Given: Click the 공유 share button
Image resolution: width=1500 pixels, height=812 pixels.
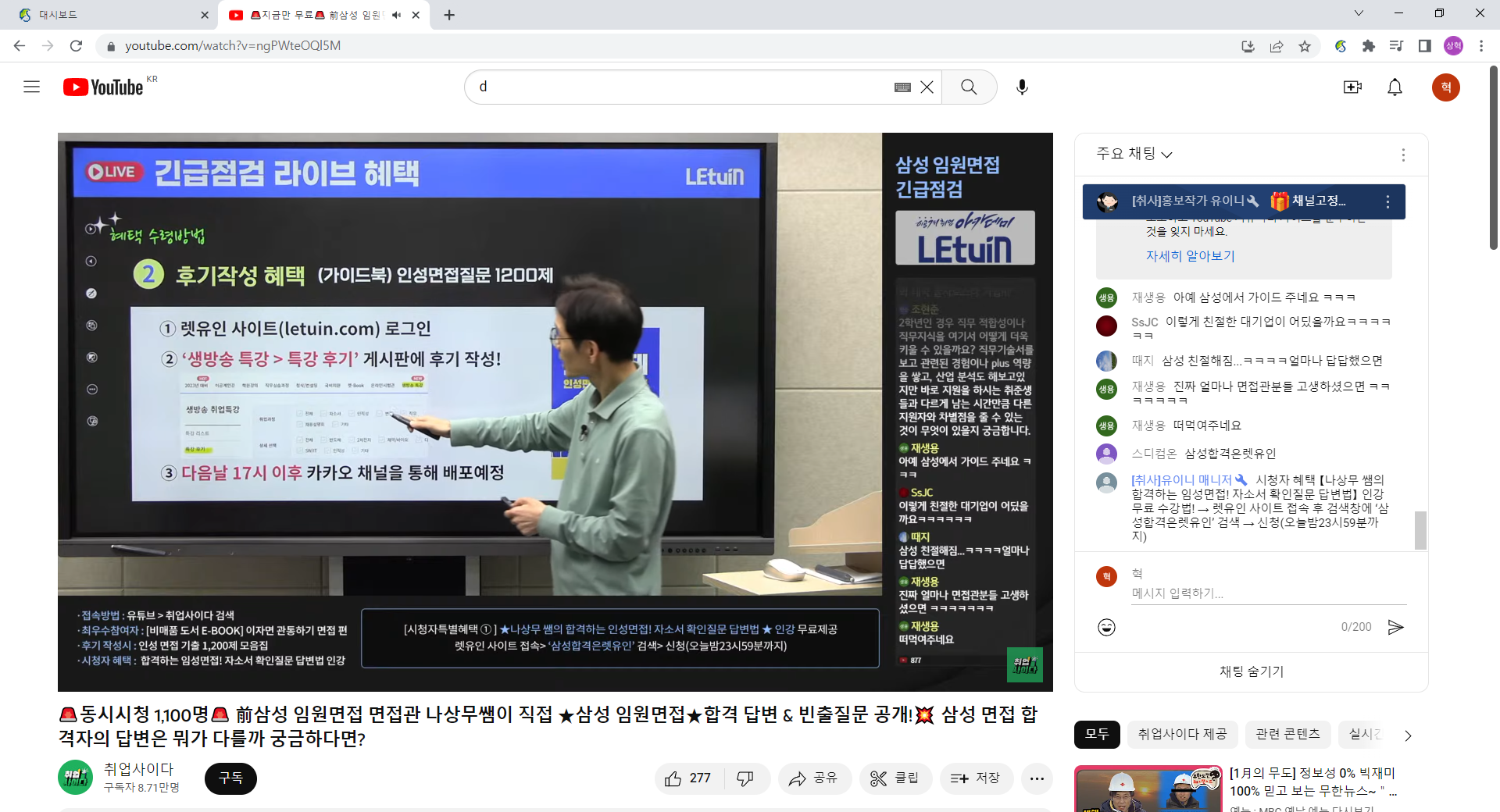Looking at the screenshot, I should click(814, 778).
